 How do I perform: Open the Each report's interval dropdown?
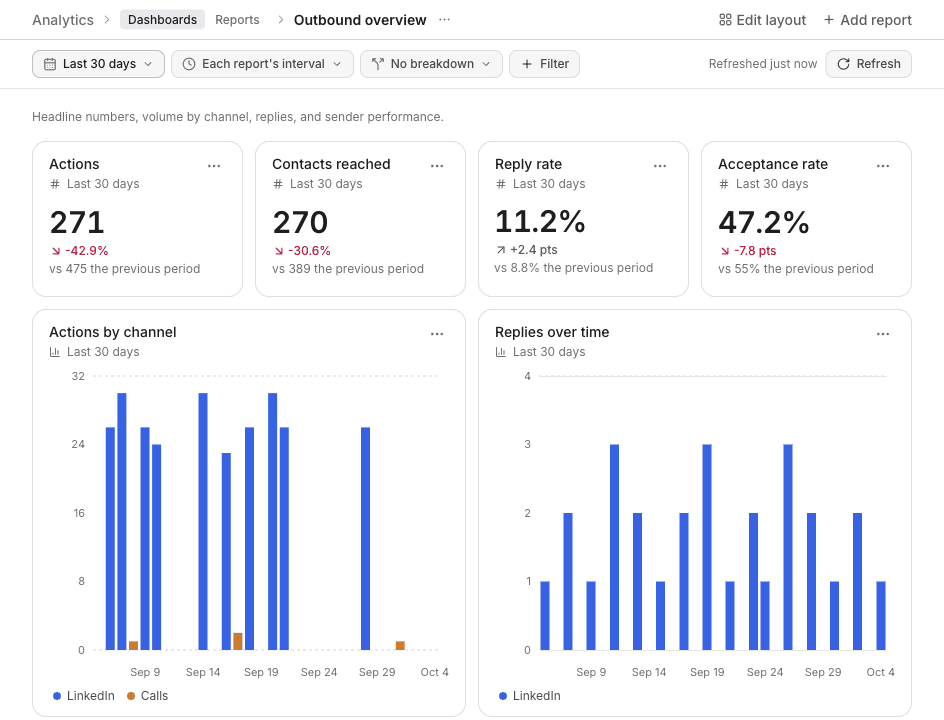pyautogui.click(x=262, y=64)
